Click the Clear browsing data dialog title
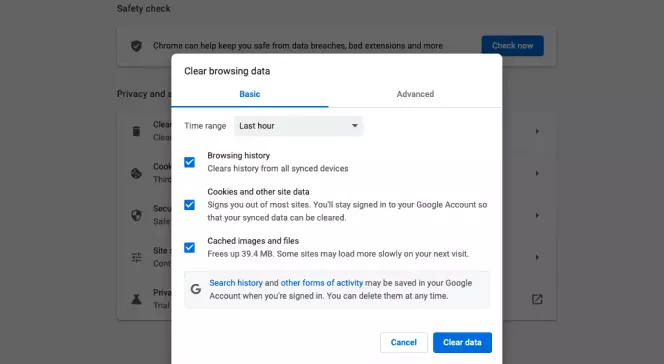The width and height of the screenshot is (664, 364). click(x=227, y=71)
